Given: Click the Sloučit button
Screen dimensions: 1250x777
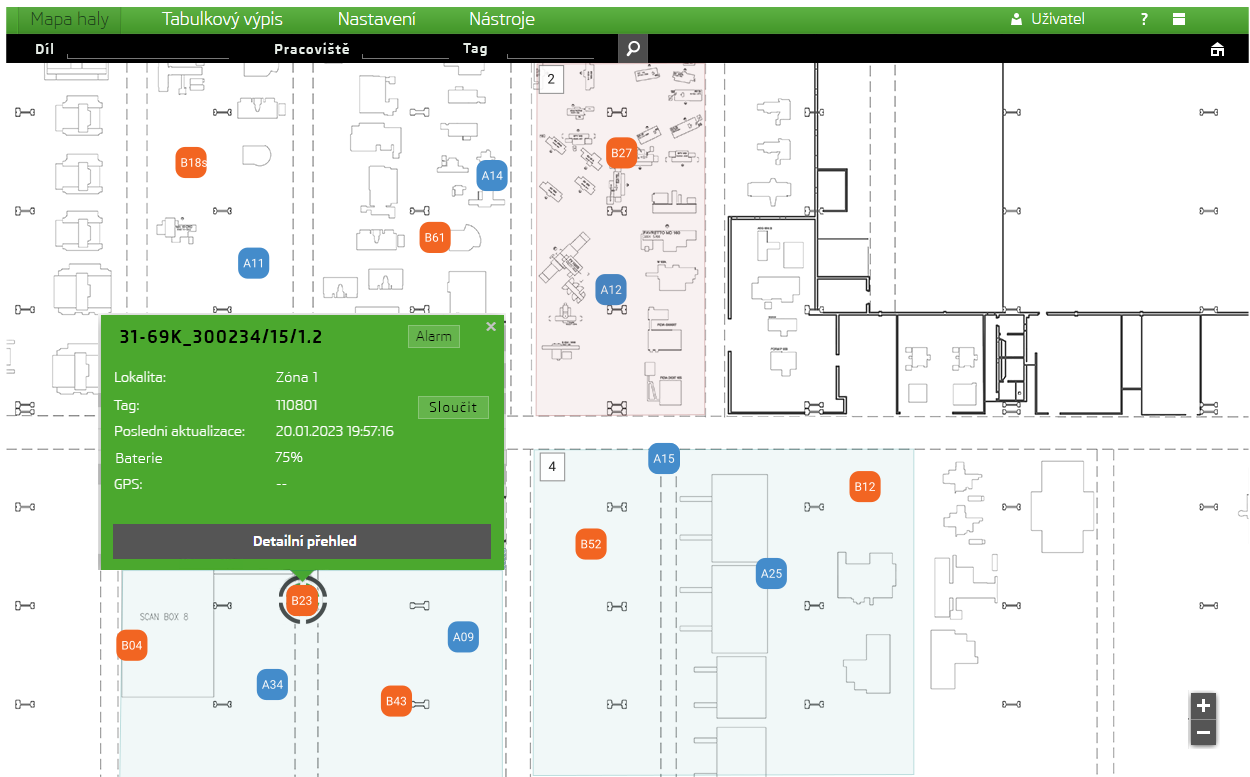Looking at the screenshot, I should point(453,407).
